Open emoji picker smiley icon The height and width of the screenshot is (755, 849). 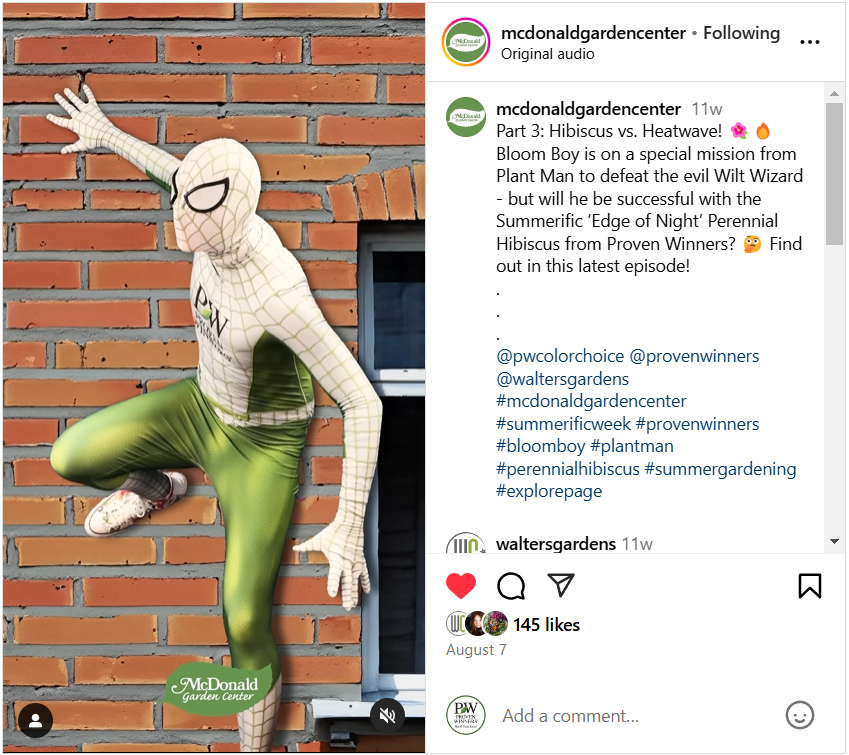point(800,715)
